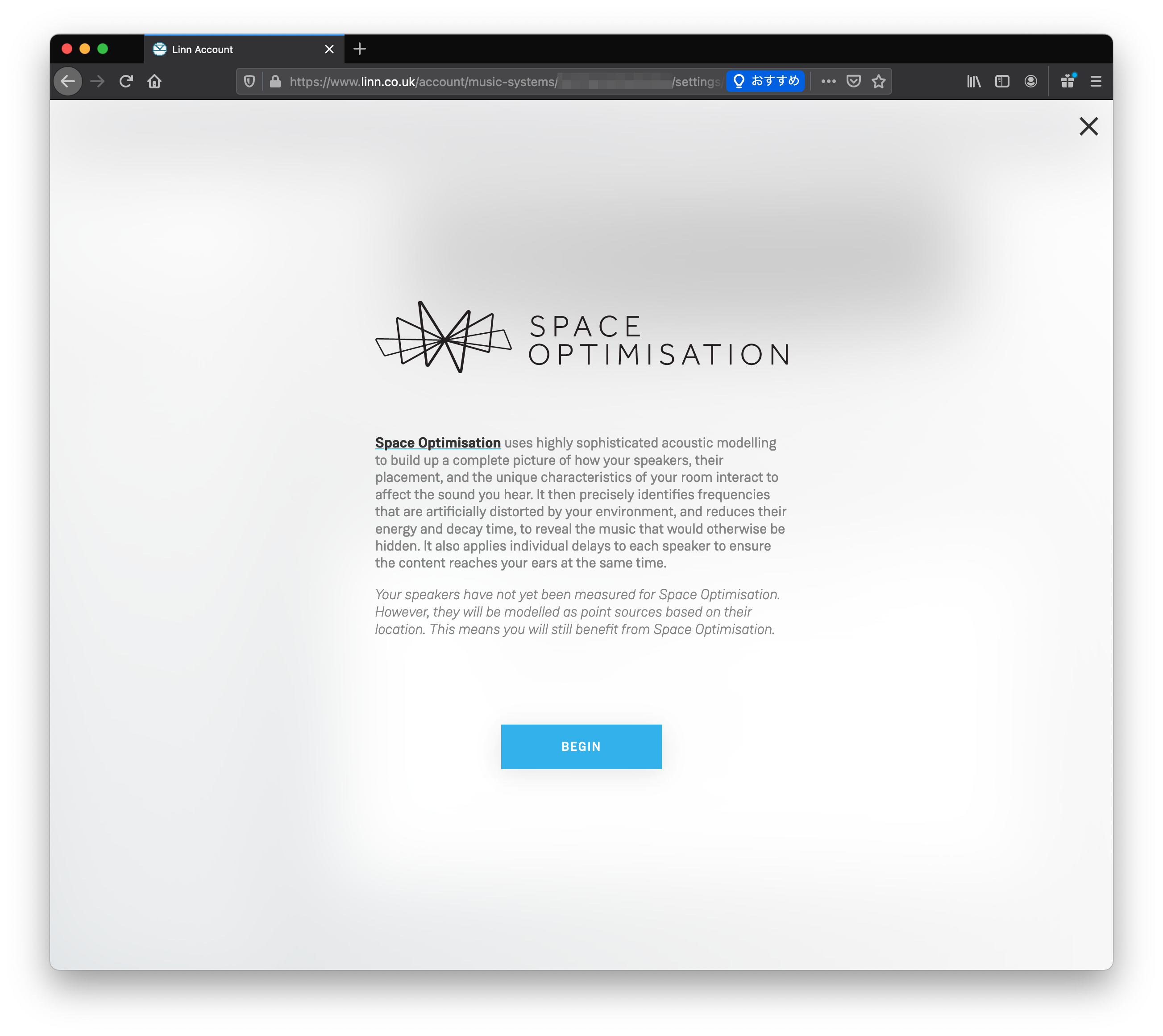Screen dimensions: 1163x1036
Task: Click the Space Optimisation logo
Action: [x=582, y=338]
